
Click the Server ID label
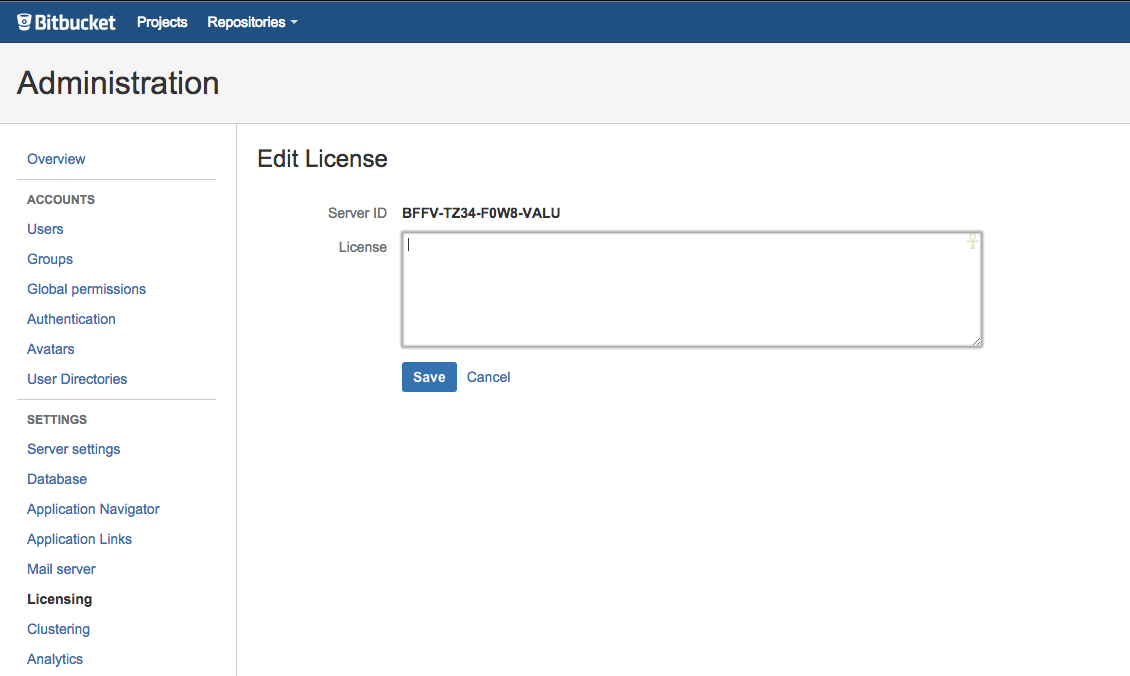pos(357,213)
